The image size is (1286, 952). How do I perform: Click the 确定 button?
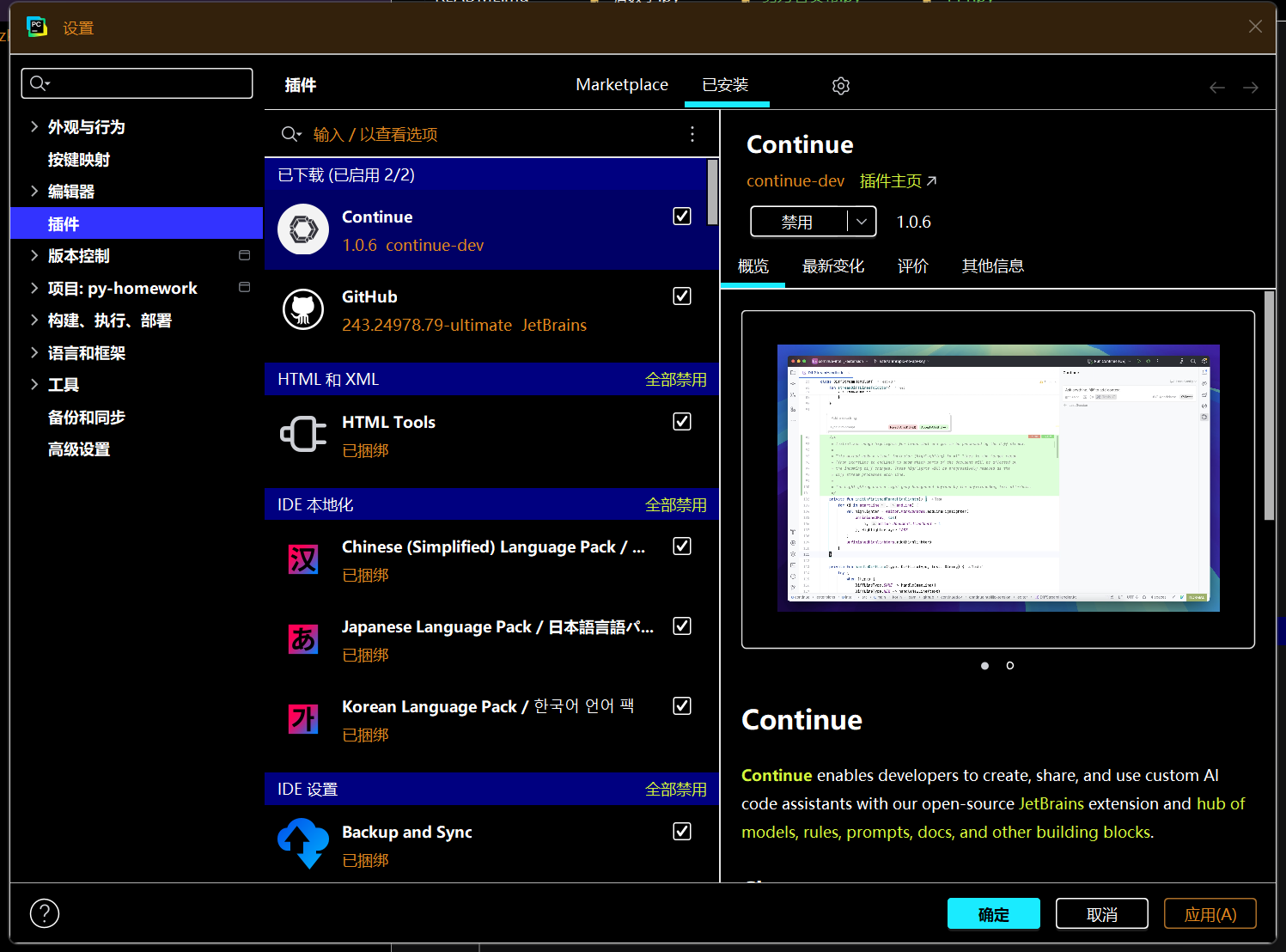tap(994, 914)
